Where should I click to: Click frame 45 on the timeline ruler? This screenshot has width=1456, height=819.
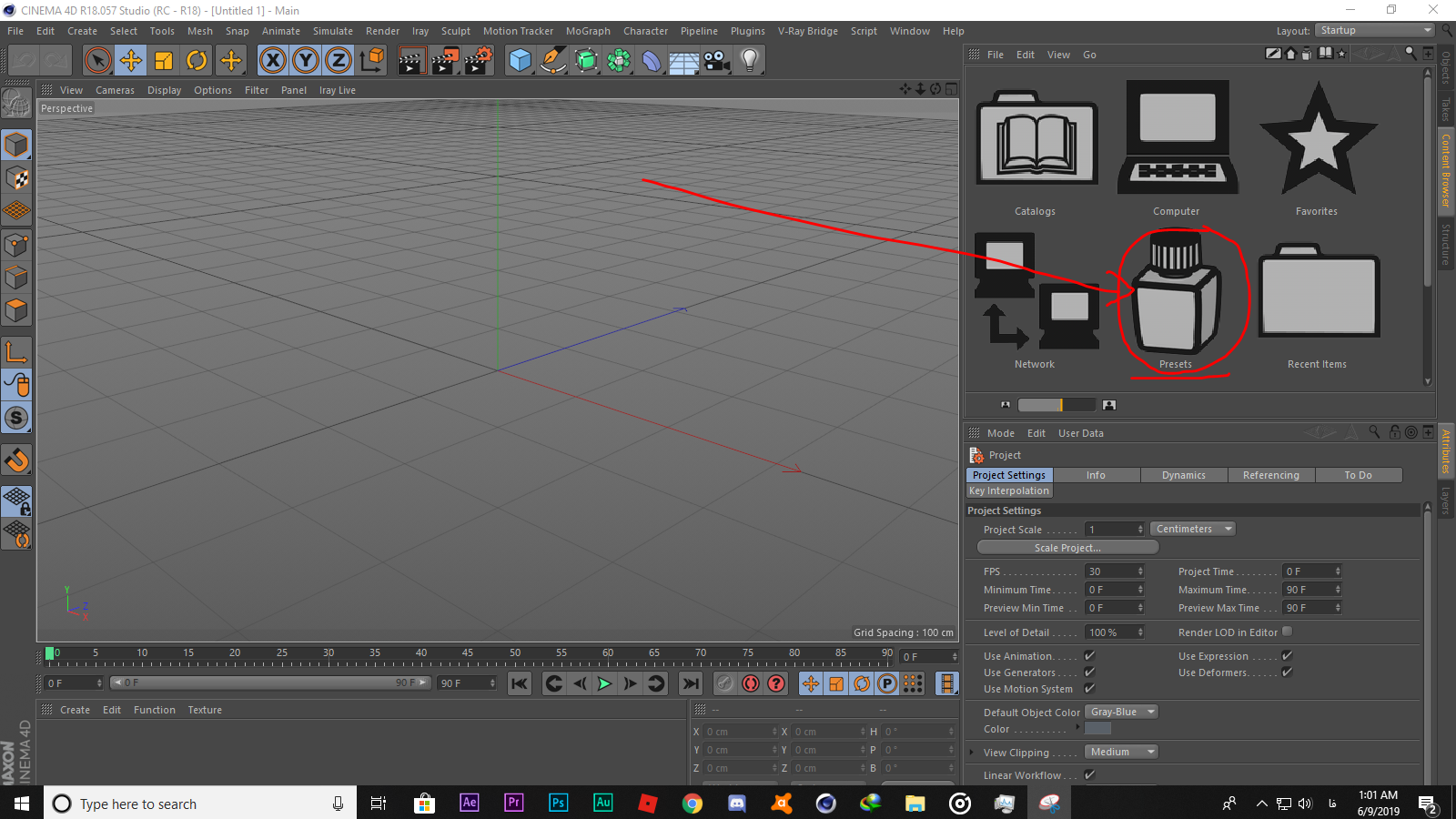468,654
